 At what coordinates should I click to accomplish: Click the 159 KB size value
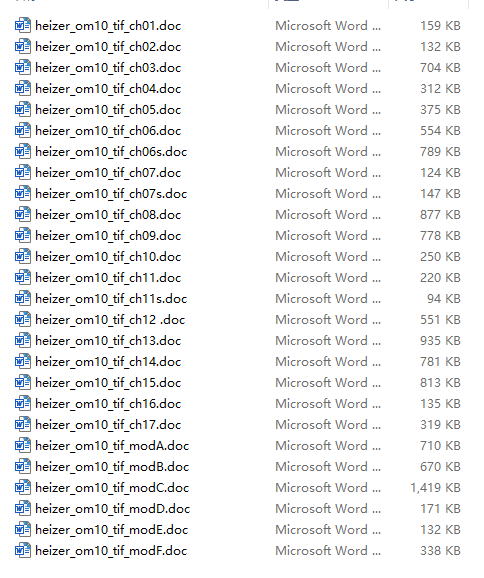pos(441,25)
